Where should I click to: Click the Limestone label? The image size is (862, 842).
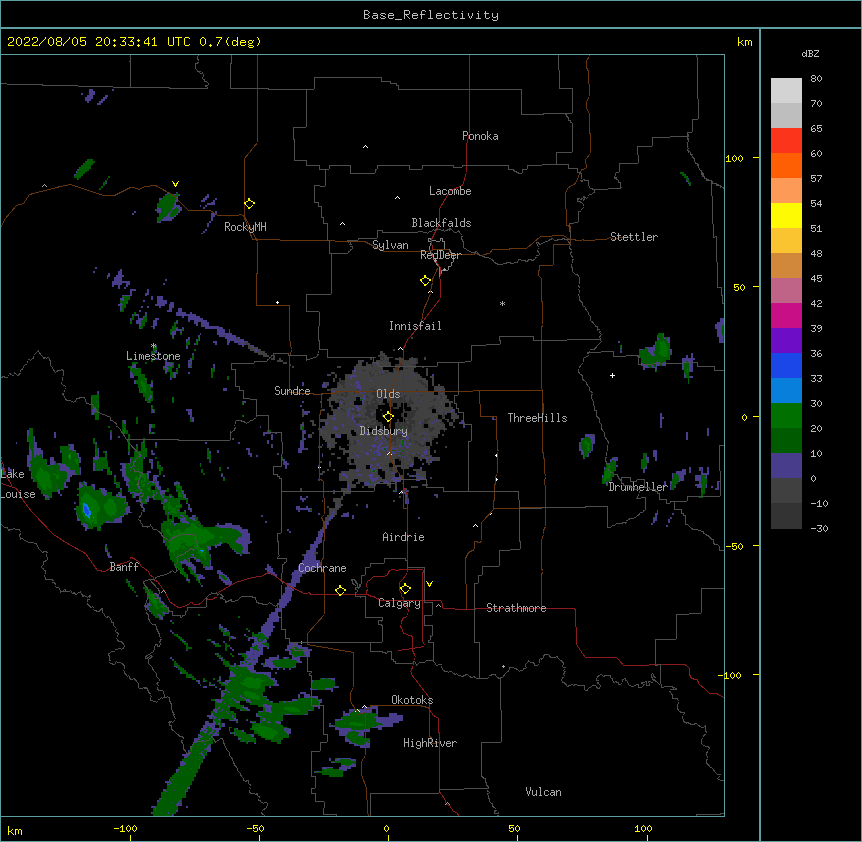coord(153,356)
